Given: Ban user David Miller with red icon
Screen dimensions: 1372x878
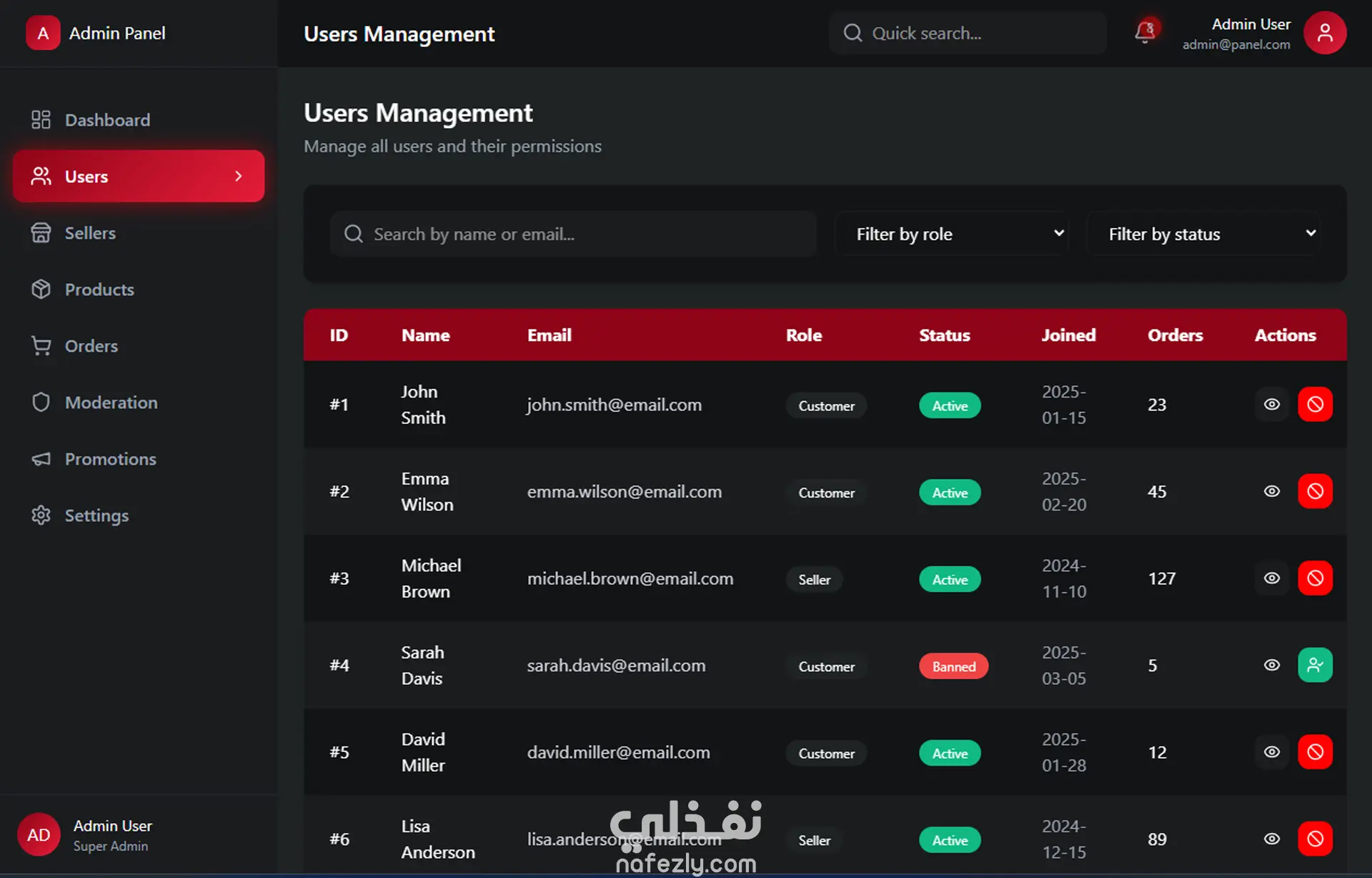Looking at the screenshot, I should tap(1315, 752).
